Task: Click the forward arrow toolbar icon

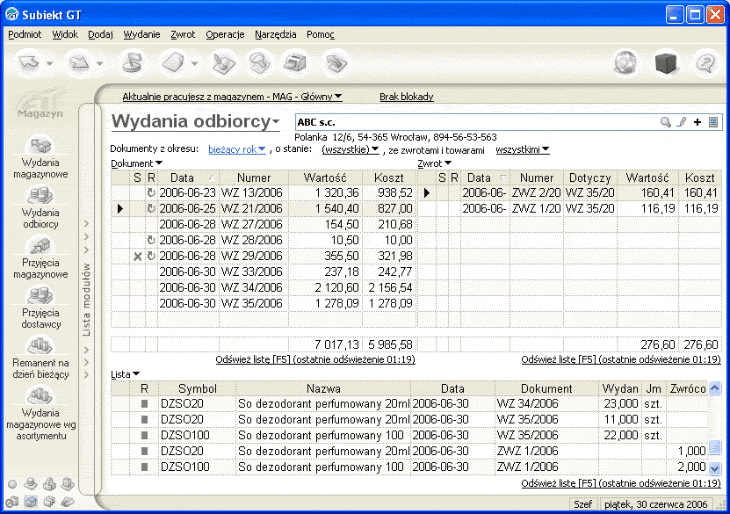Action: tap(79, 63)
